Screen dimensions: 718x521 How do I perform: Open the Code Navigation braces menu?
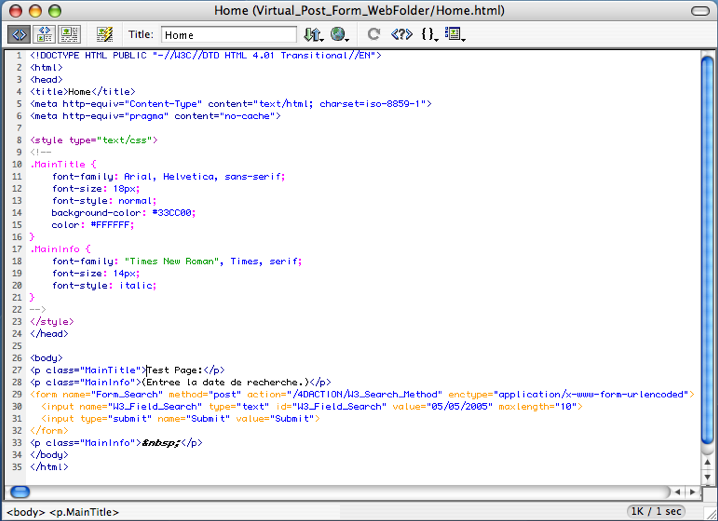429,34
